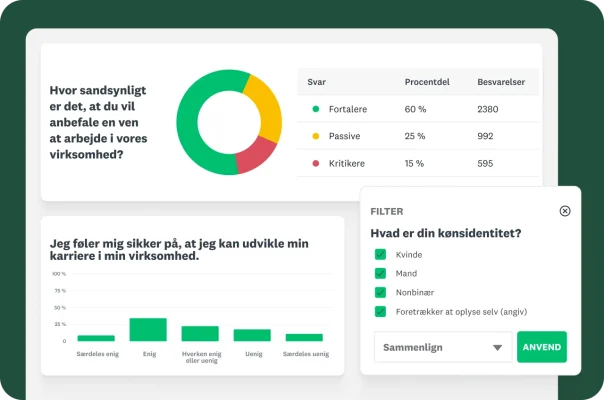Click the Hverken enig eller uenig axis label

pyautogui.click(x=201, y=357)
